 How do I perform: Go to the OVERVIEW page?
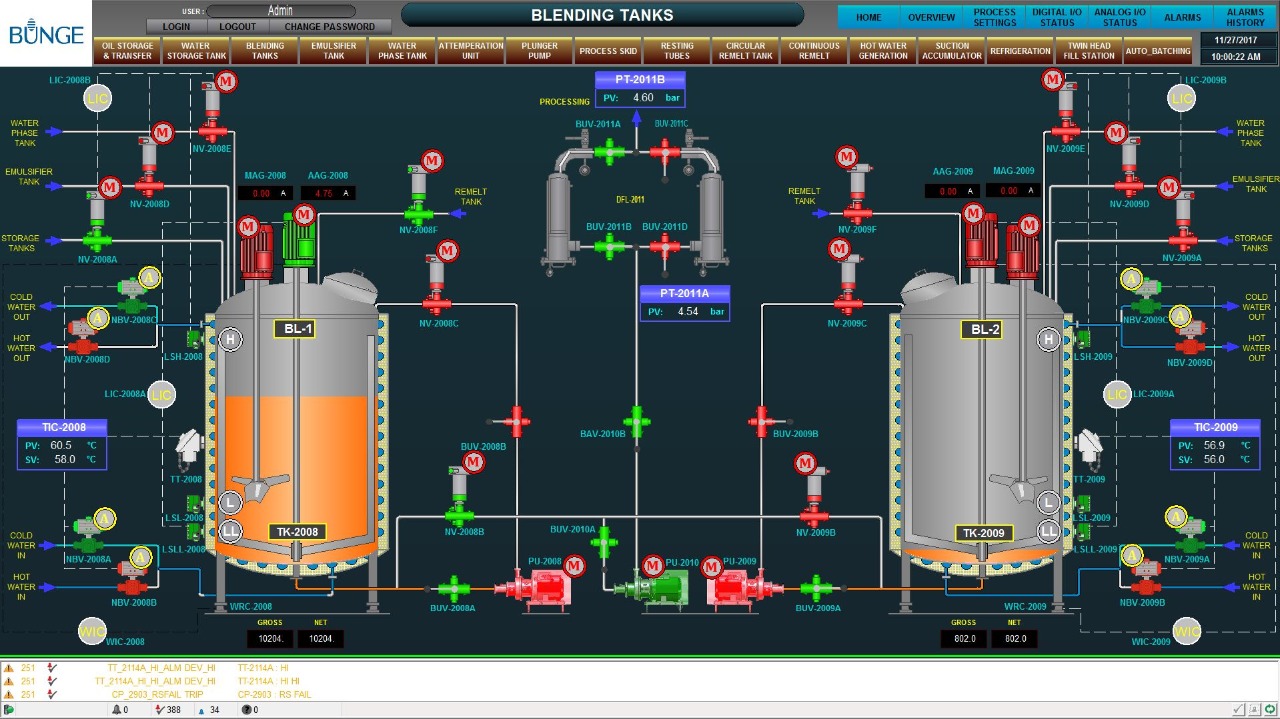click(931, 17)
